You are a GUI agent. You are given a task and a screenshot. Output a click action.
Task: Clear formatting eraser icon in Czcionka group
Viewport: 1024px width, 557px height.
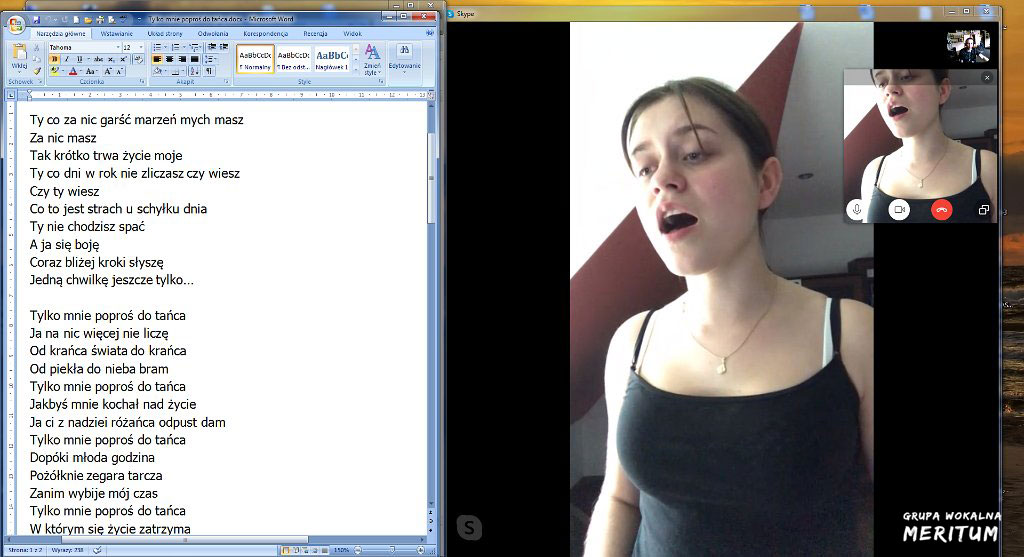[x=138, y=59]
